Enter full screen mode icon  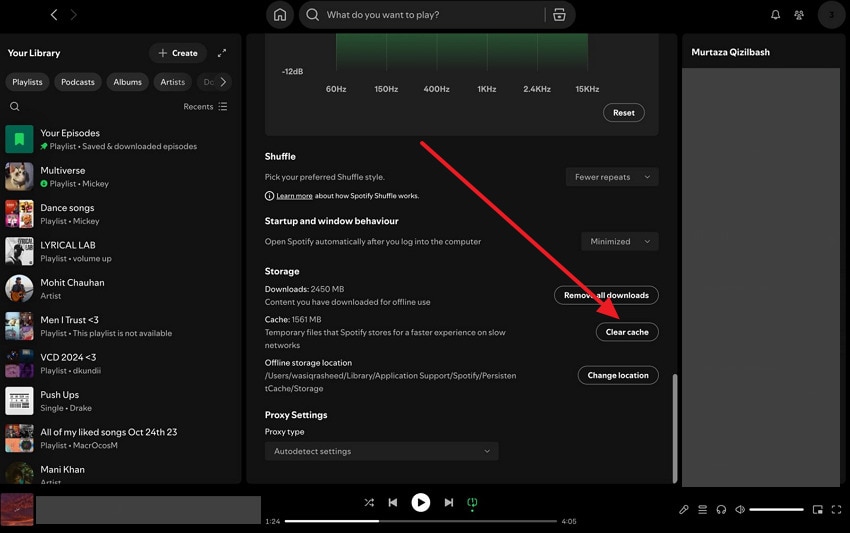[x=836, y=509]
